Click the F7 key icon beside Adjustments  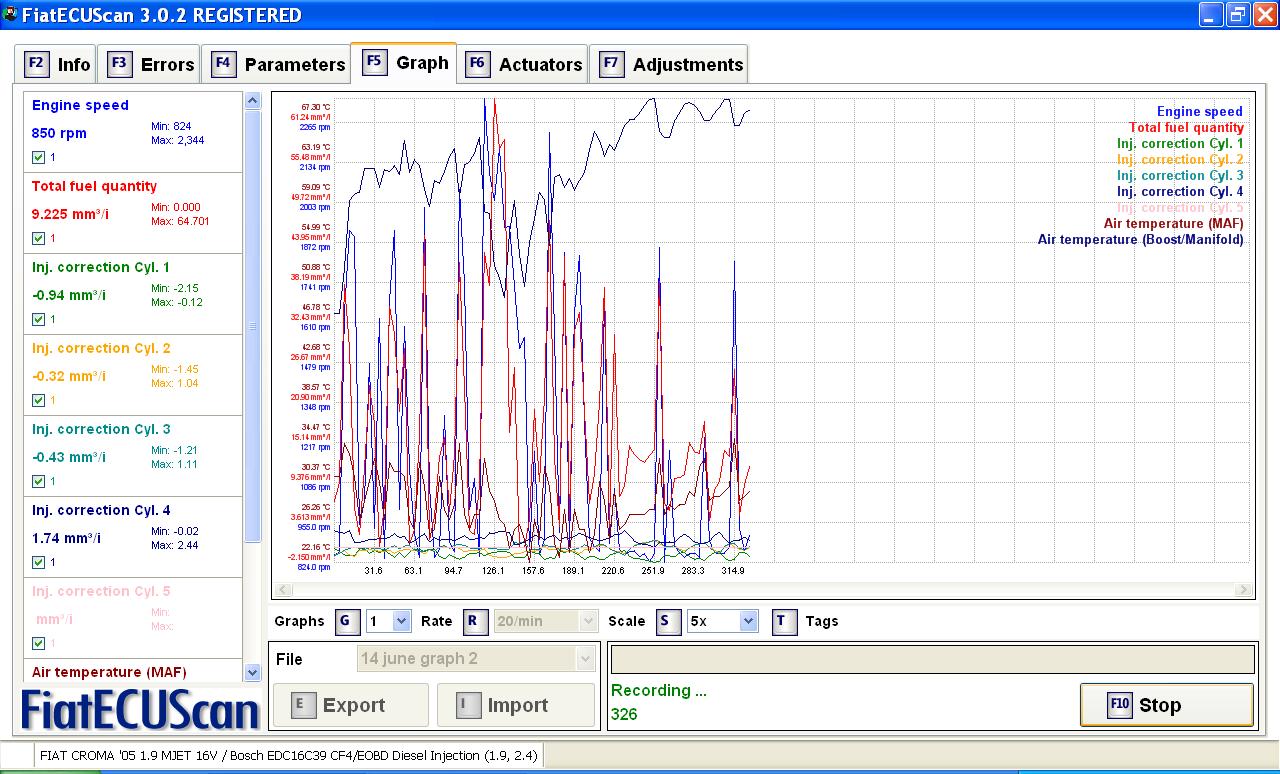(611, 64)
